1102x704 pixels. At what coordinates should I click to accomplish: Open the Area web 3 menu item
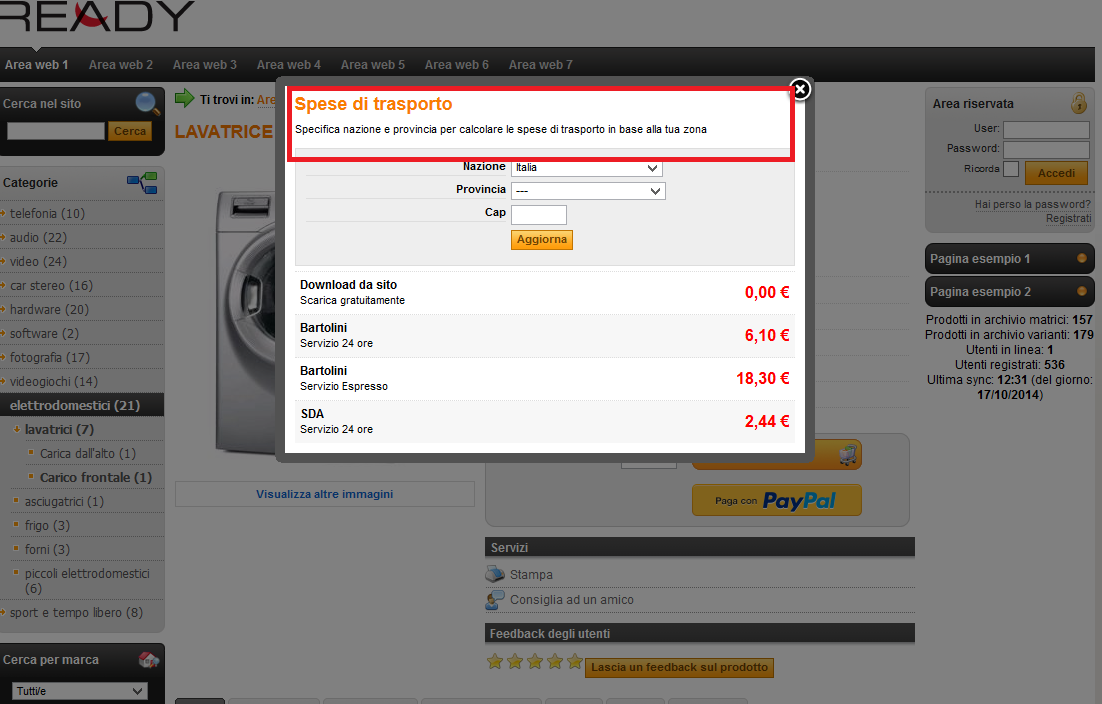tap(205, 65)
